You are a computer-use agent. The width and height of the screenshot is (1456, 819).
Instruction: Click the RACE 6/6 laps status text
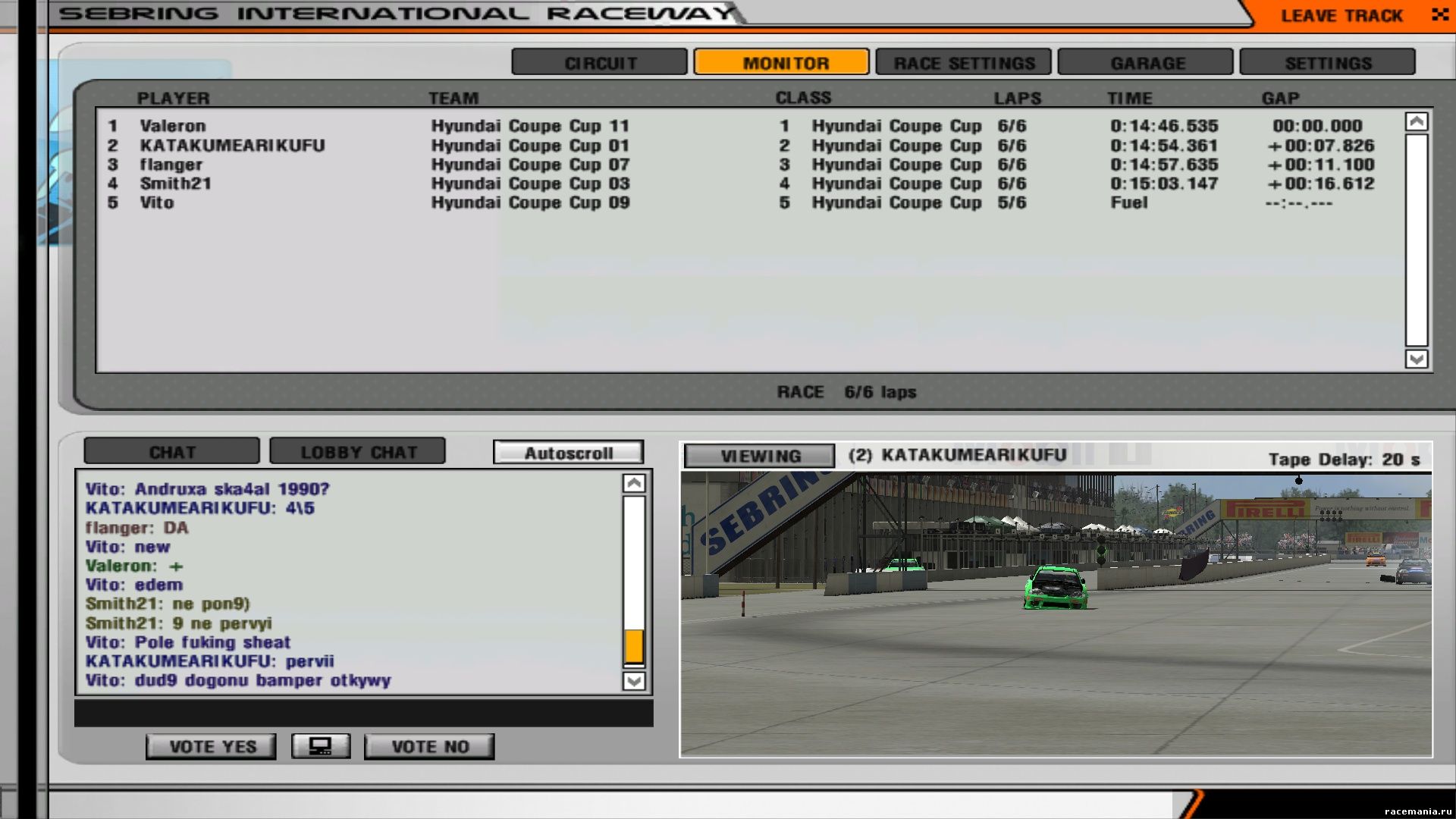(x=846, y=392)
